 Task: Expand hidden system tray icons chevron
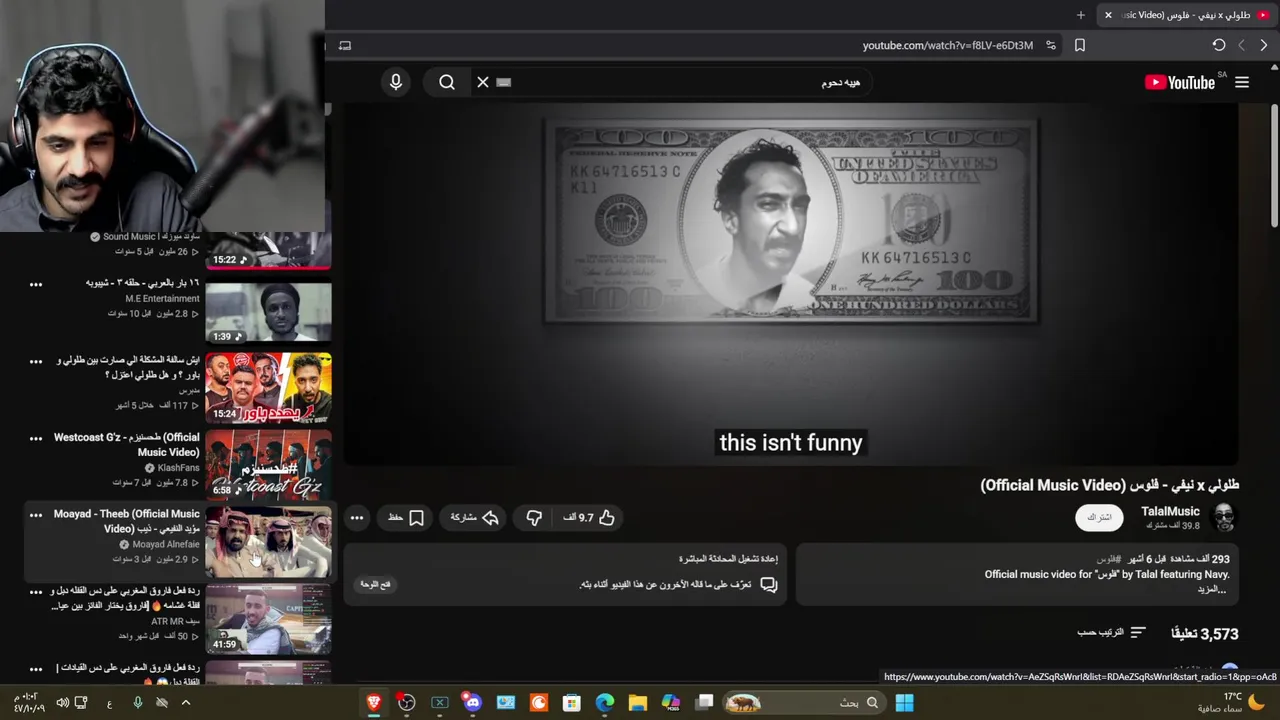(185, 703)
